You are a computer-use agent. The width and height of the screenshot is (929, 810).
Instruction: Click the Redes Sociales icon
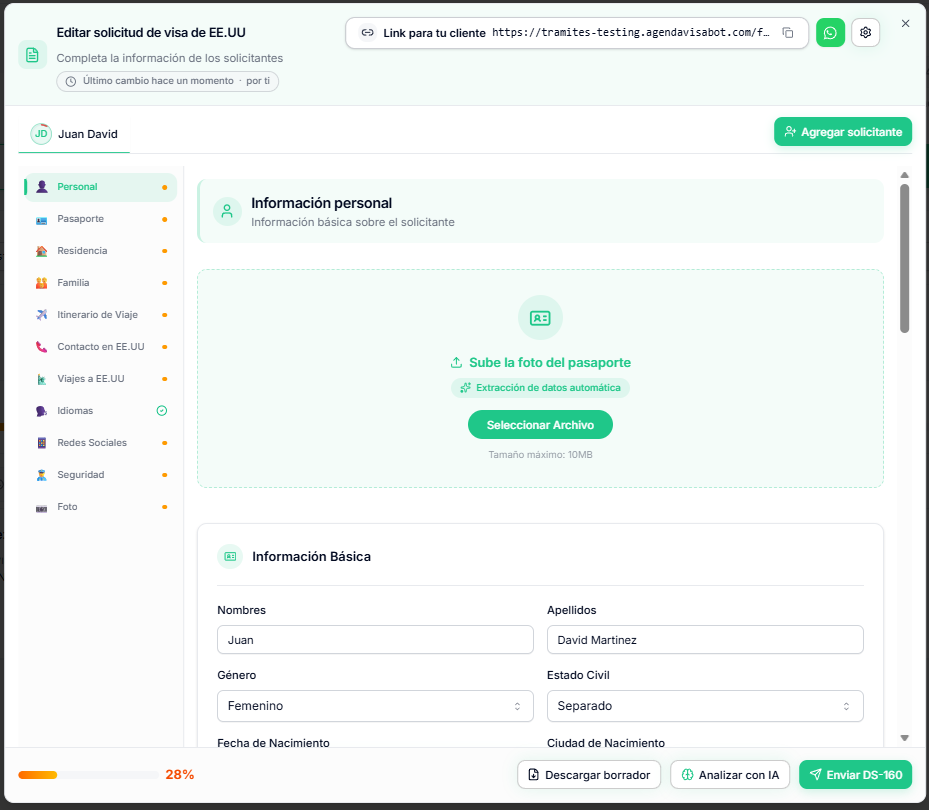pyautogui.click(x=41, y=443)
